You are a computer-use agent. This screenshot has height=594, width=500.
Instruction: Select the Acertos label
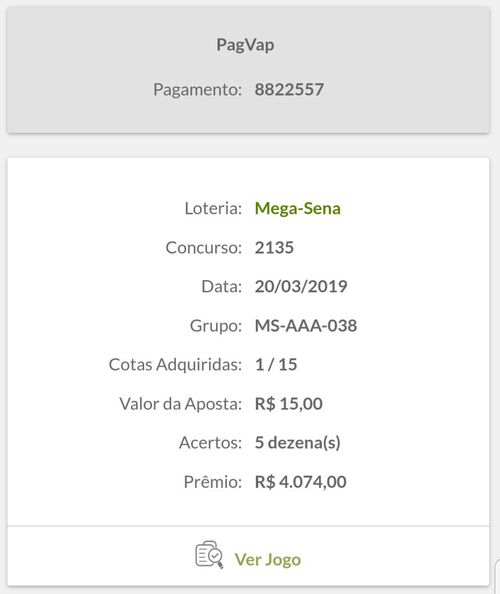211,442
